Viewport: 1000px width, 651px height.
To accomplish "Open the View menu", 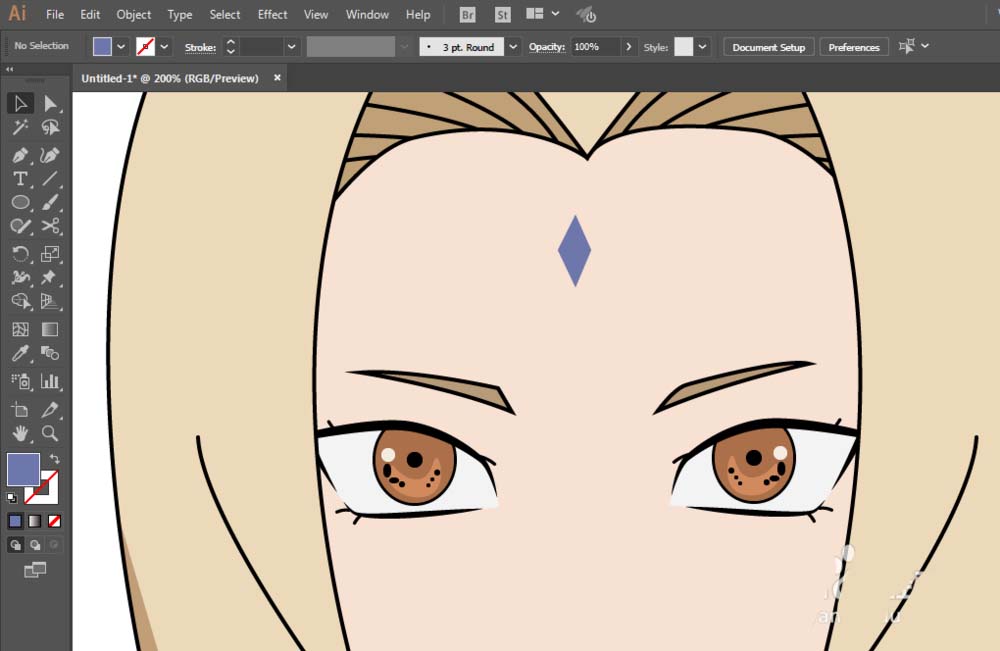I will (x=316, y=14).
